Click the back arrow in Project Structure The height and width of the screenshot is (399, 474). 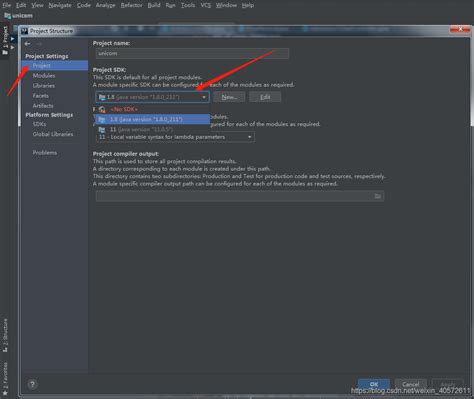coord(27,44)
